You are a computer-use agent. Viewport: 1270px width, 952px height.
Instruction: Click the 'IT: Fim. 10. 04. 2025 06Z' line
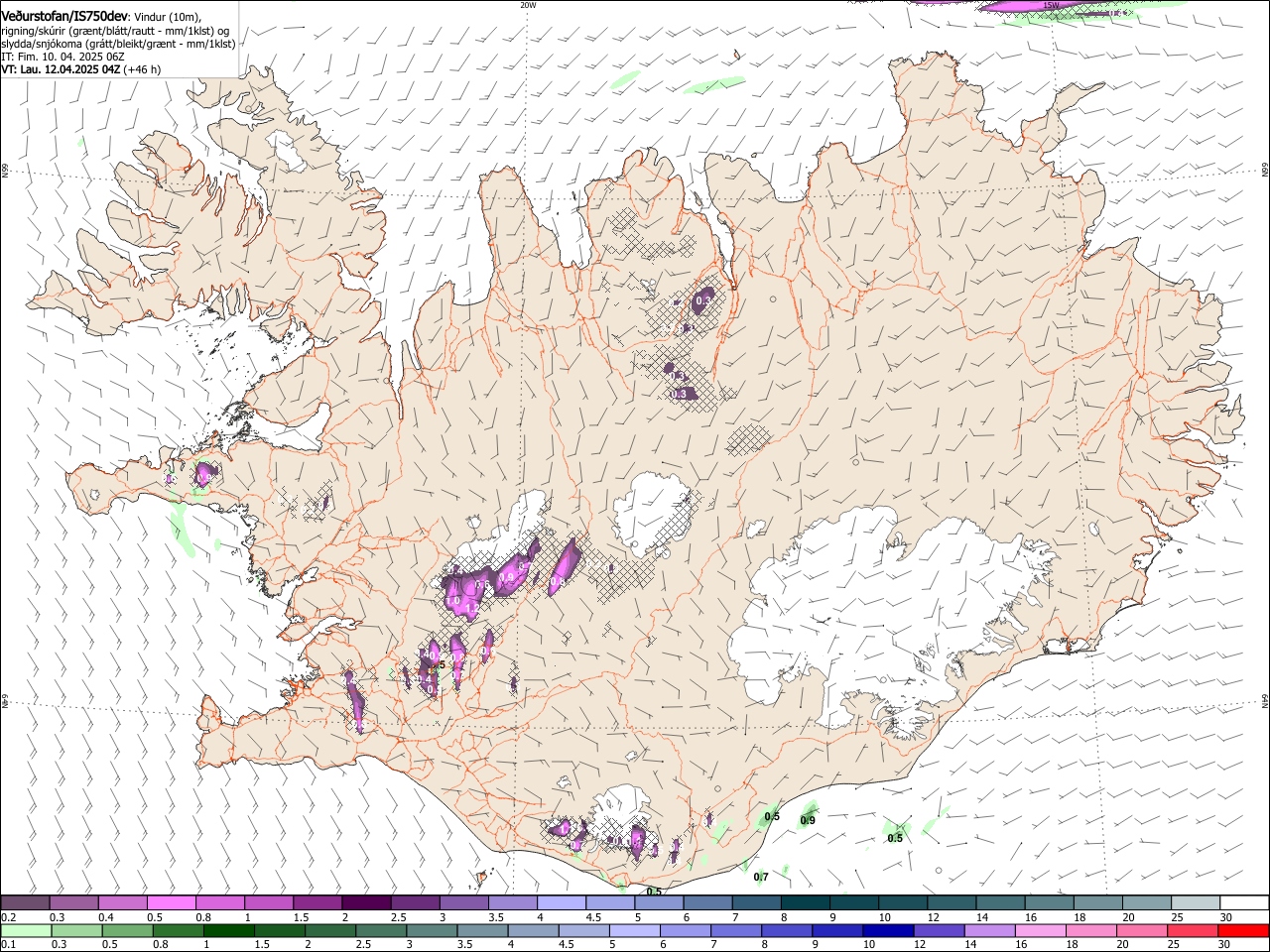coord(63,57)
